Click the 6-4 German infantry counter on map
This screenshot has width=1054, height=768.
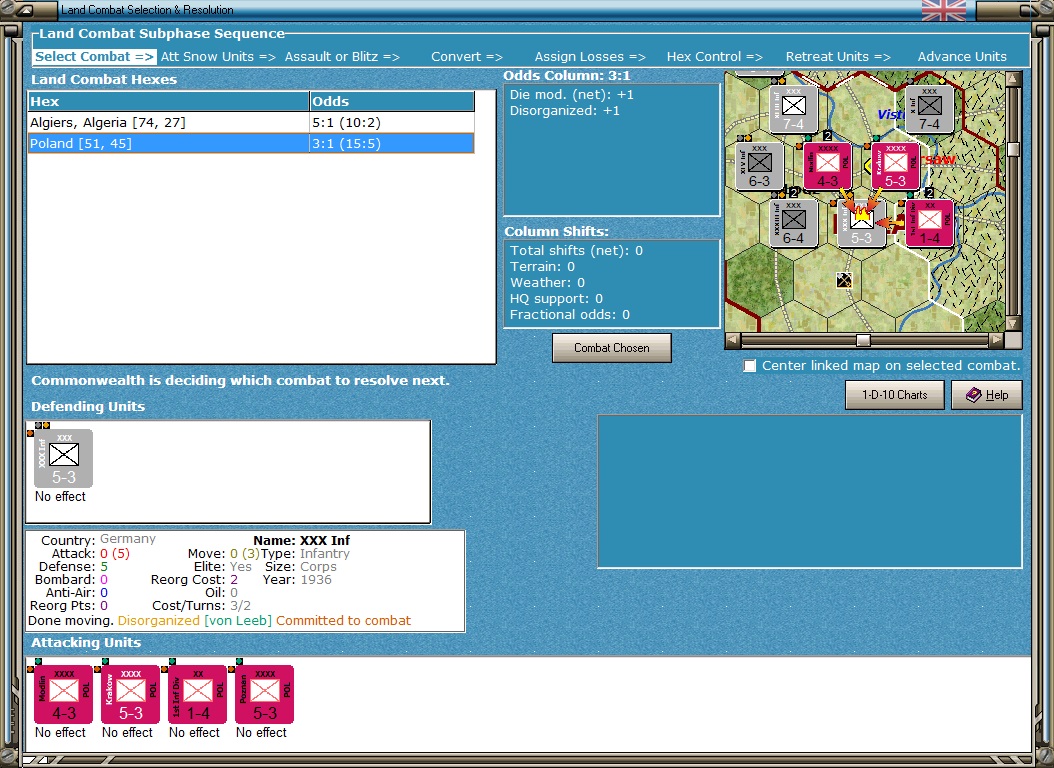794,223
